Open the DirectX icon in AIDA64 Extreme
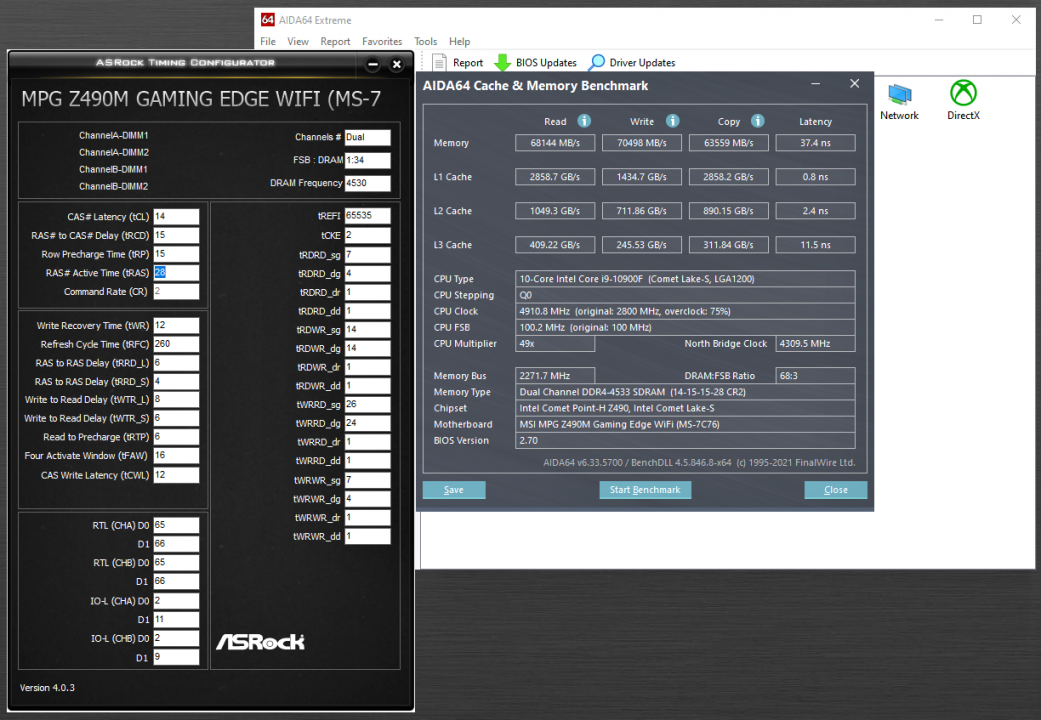The width and height of the screenshot is (1041, 720). [x=963, y=94]
